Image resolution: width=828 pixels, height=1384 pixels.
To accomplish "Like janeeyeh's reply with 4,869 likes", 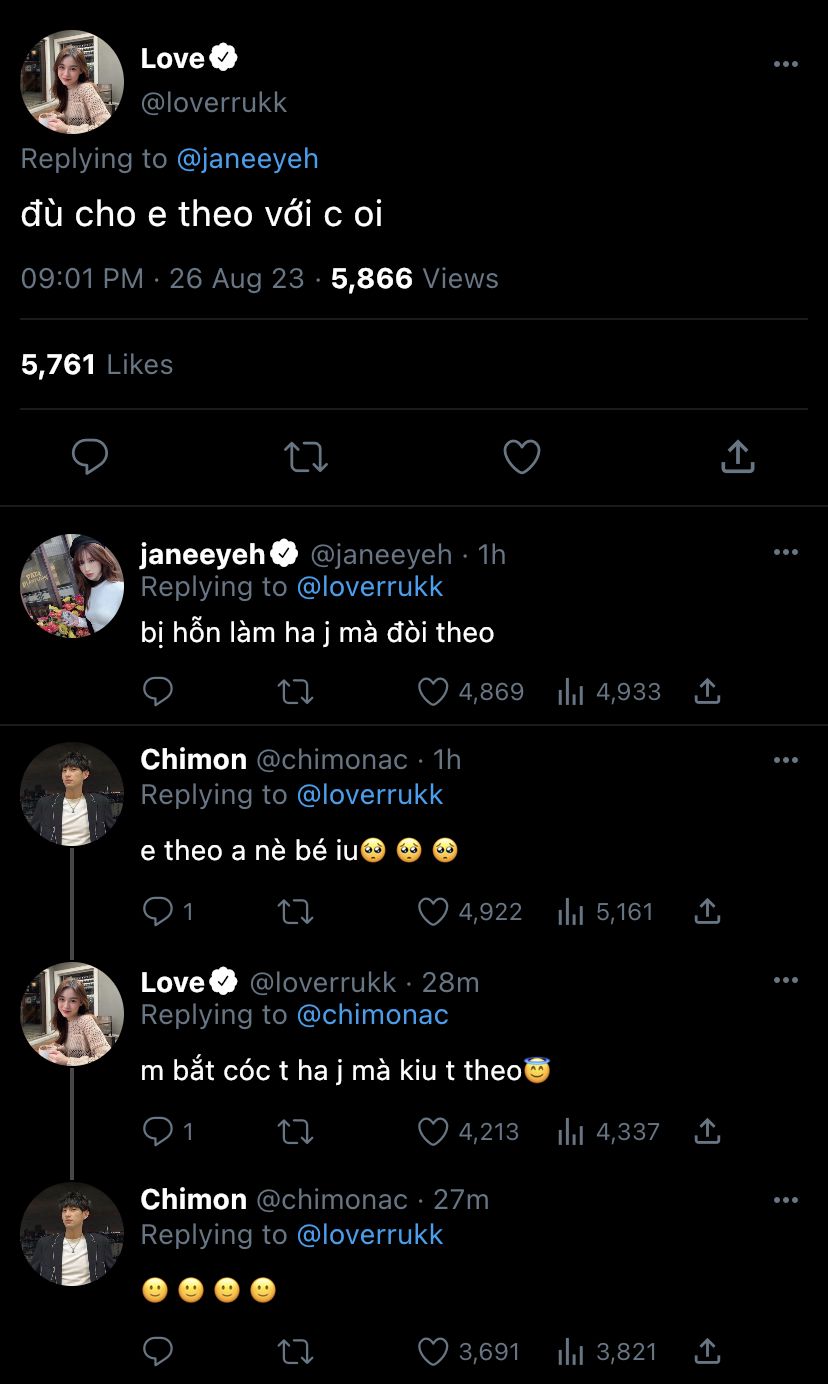I will (433, 691).
